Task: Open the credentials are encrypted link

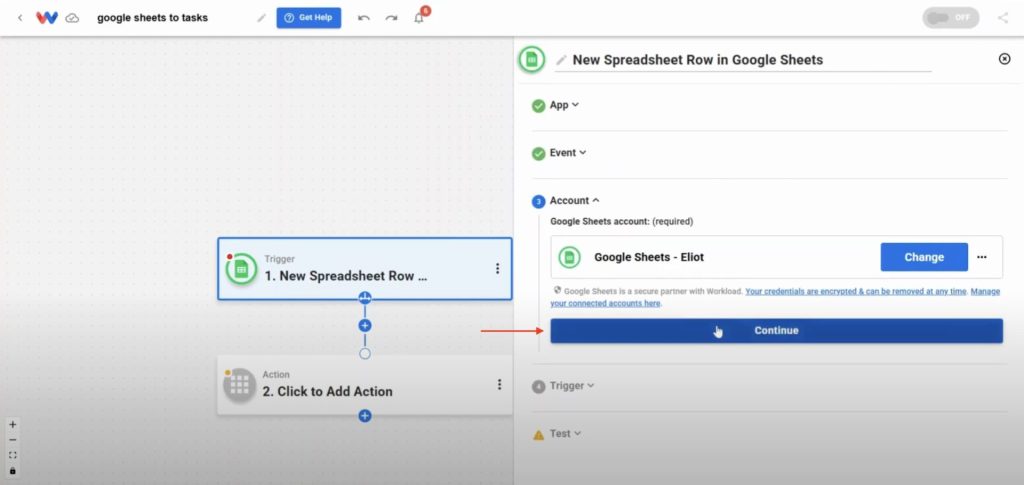Action: [856, 292]
